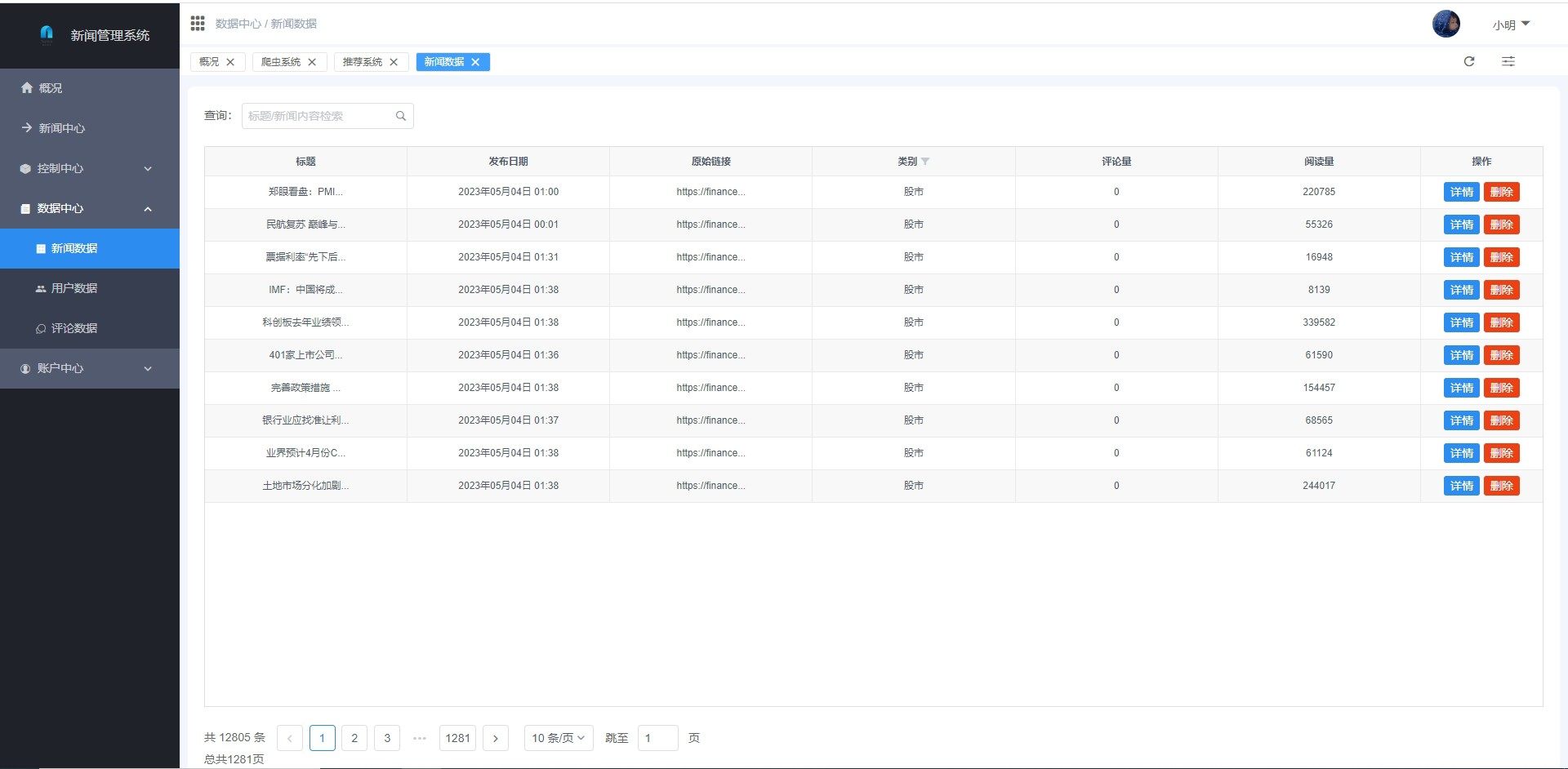
Task: Delete the 土地市场分化加剧 news row
Action: (x=1501, y=486)
